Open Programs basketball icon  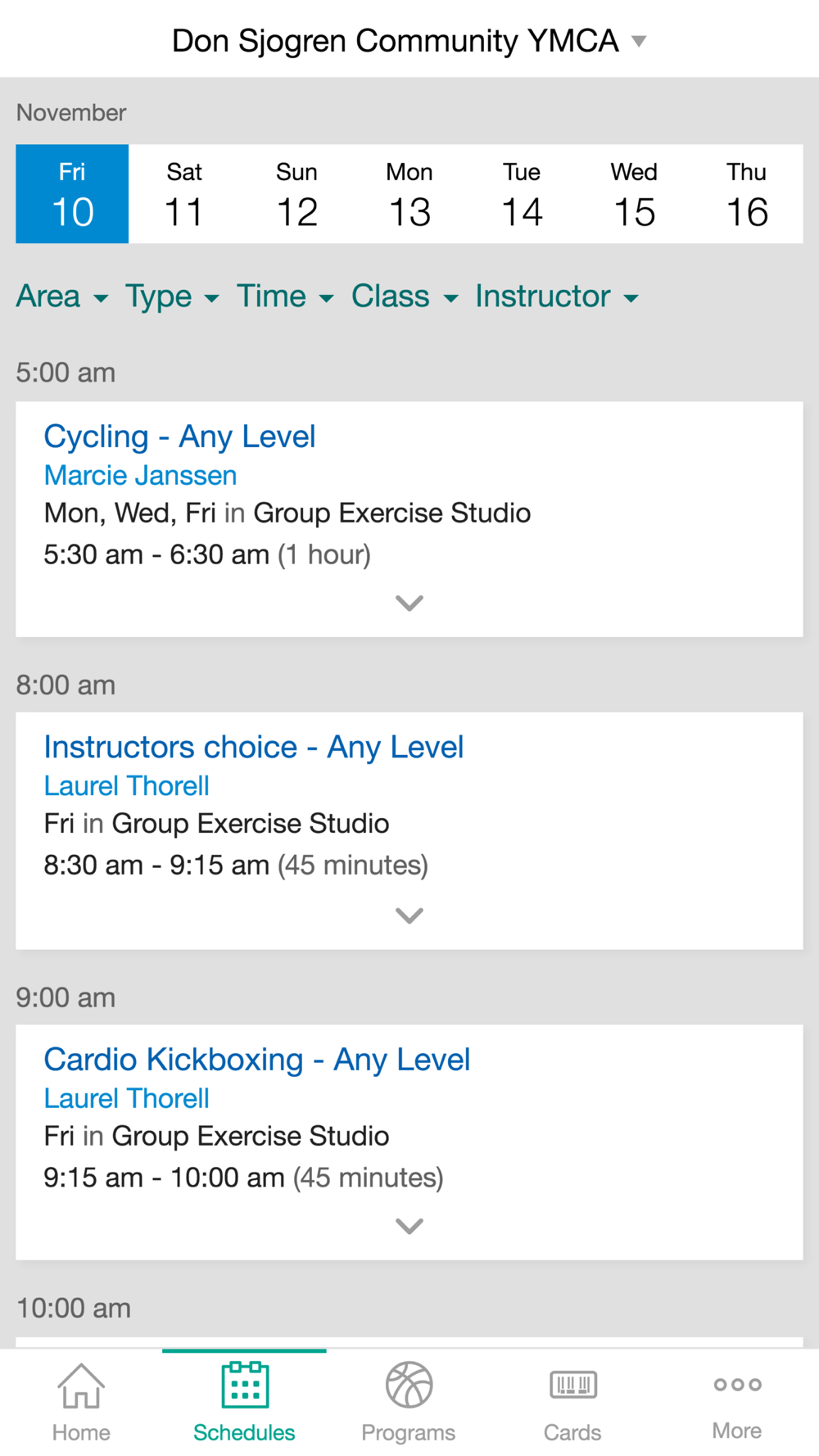(x=409, y=1385)
